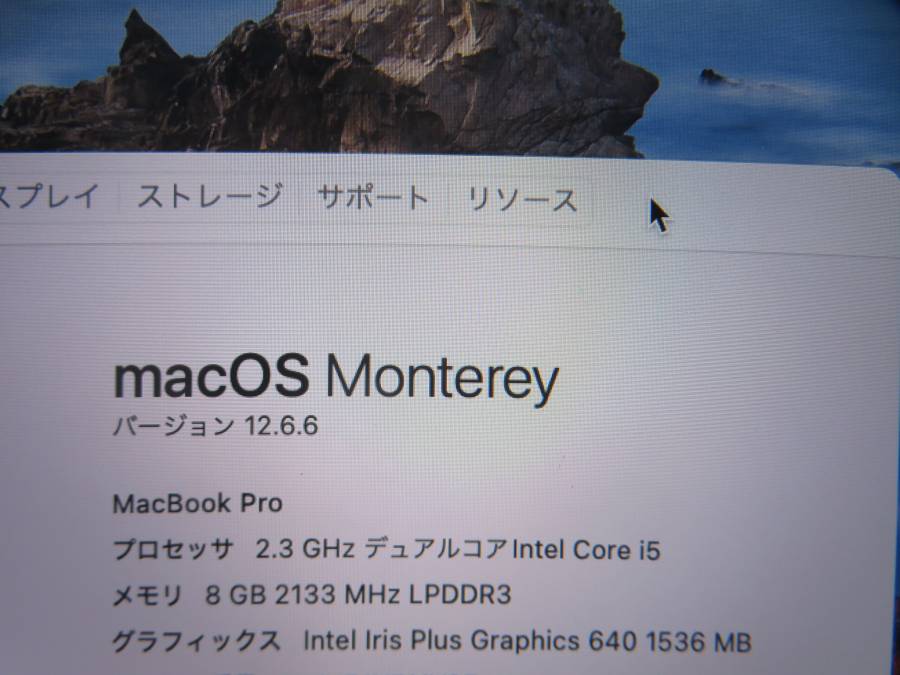Click the Monterey word in the title

(x=442, y=380)
